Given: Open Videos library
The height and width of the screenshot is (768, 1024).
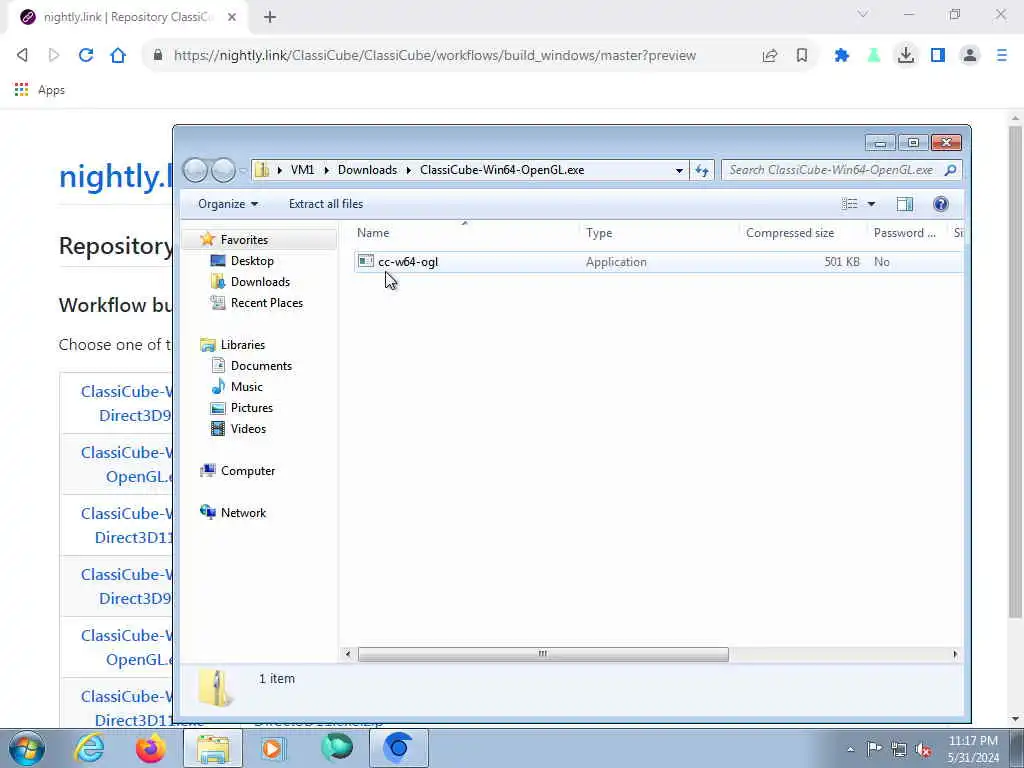Looking at the screenshot, I should (248, 428).
